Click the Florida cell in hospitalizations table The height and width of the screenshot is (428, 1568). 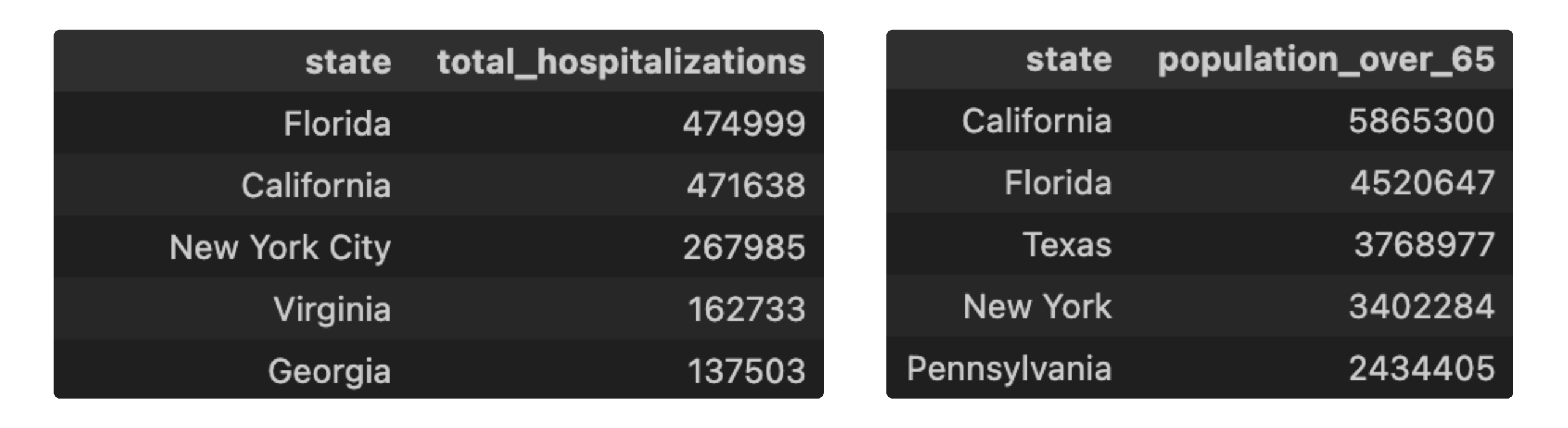337,124
